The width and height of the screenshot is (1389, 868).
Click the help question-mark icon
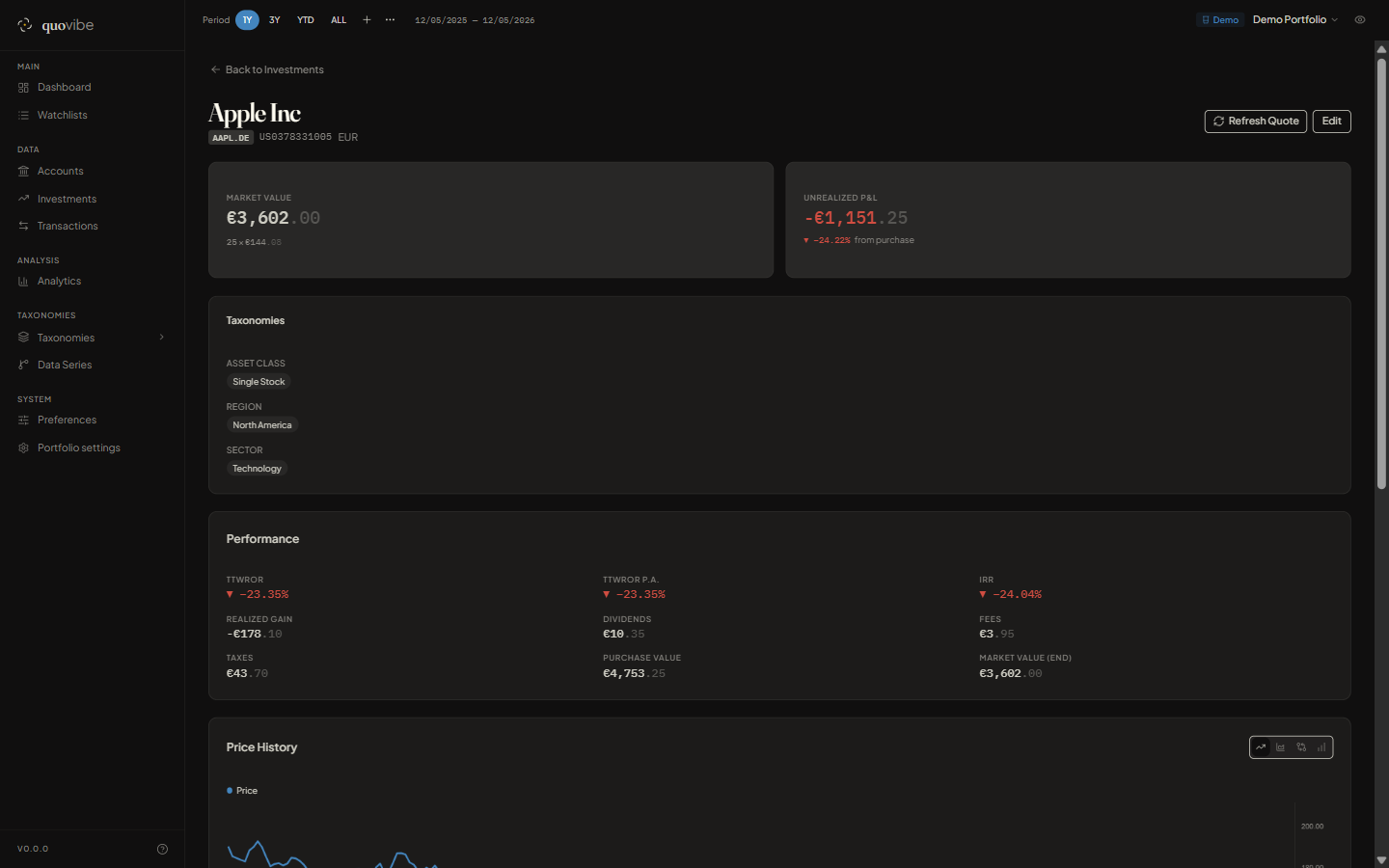click(162, 849)
